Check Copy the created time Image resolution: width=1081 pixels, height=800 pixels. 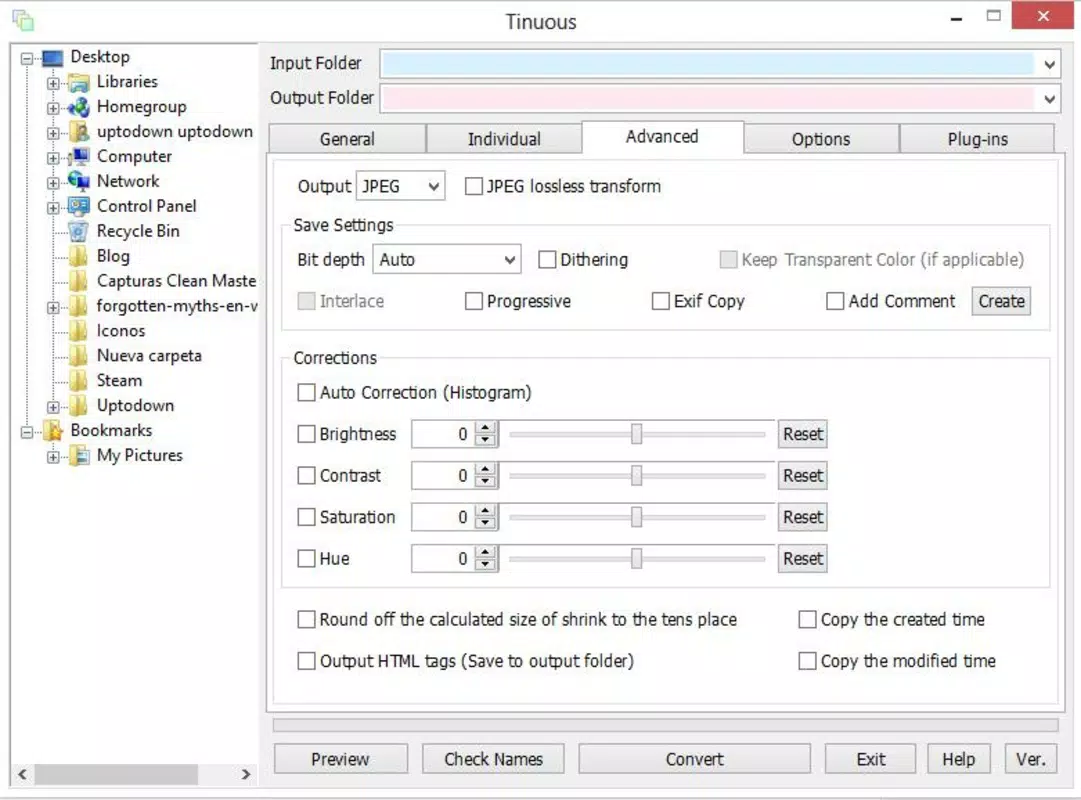(807, 619)
